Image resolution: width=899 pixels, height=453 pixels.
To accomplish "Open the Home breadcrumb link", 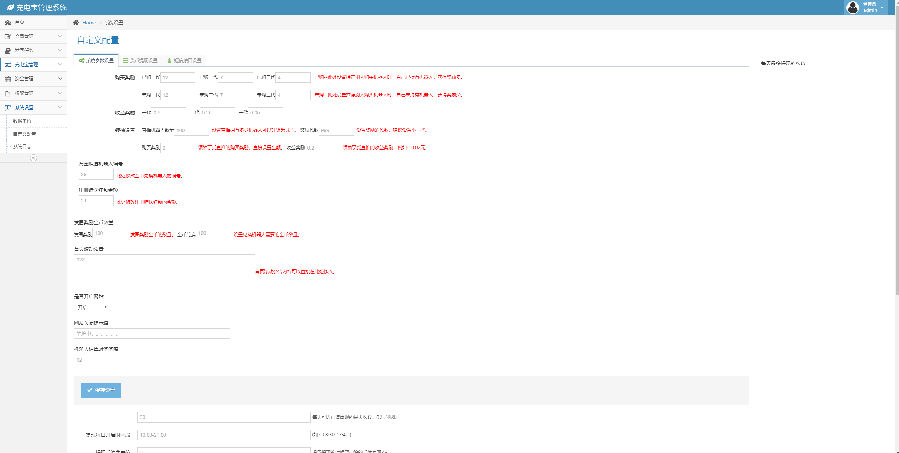I will click(x=89, y=22).
